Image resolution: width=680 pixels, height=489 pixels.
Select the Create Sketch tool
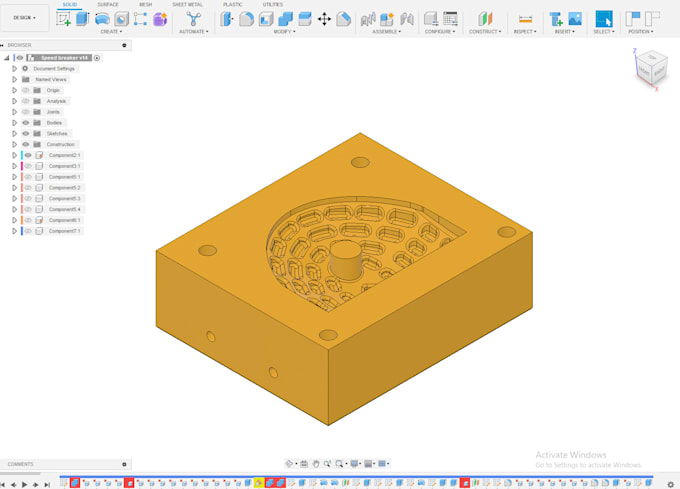pyautogui.click(x=63, y=19)
